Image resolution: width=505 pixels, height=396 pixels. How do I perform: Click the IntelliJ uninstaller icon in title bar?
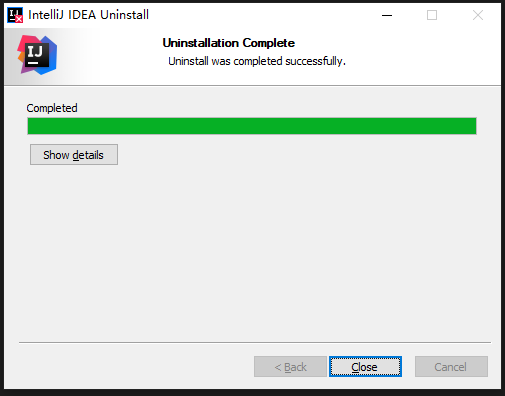tap(15, 15)
